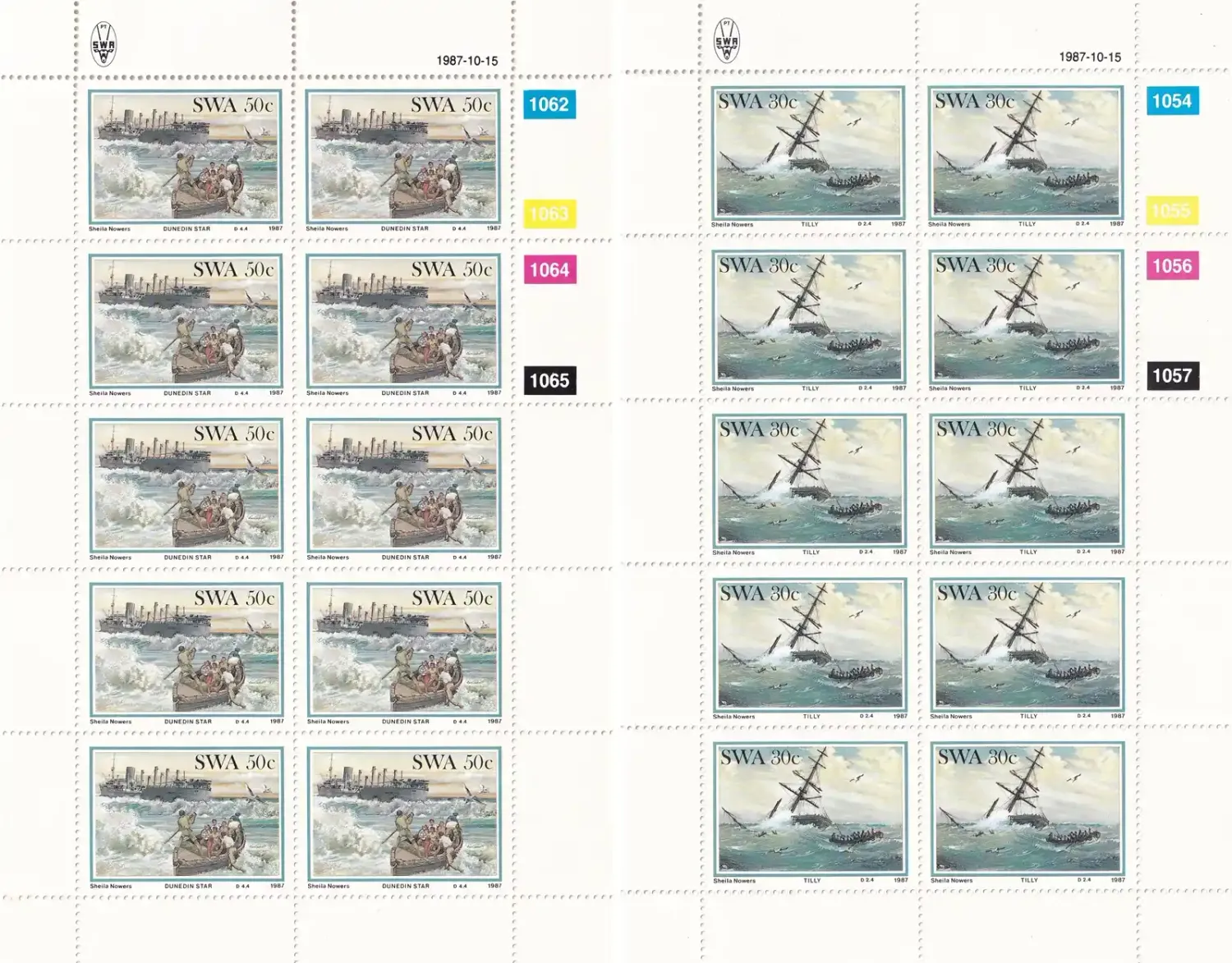Select the yellow 1055 cylinder block
1232x963 pixels.
click(x=1172, y=210)
